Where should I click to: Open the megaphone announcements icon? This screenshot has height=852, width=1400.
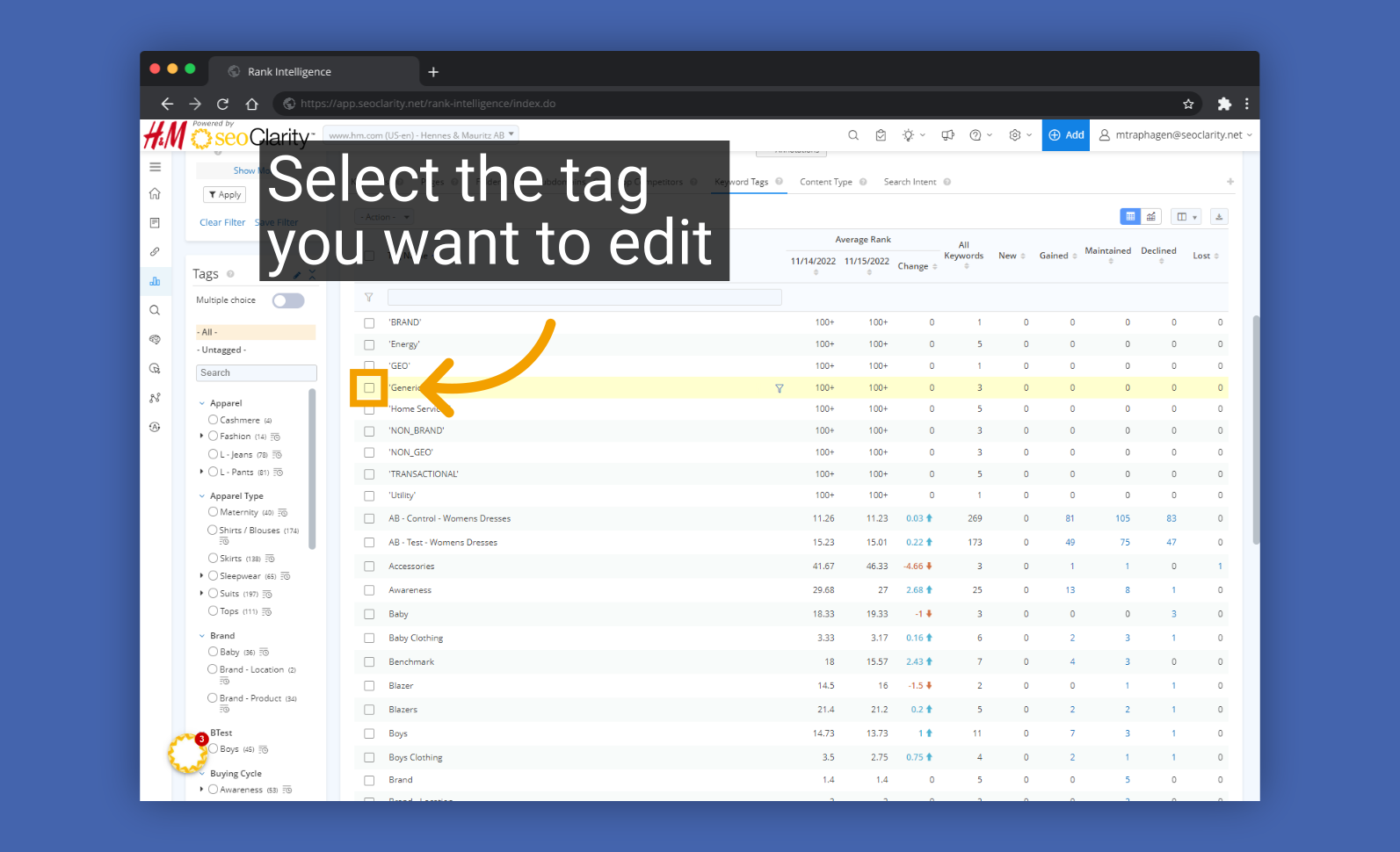pos(947,135)
